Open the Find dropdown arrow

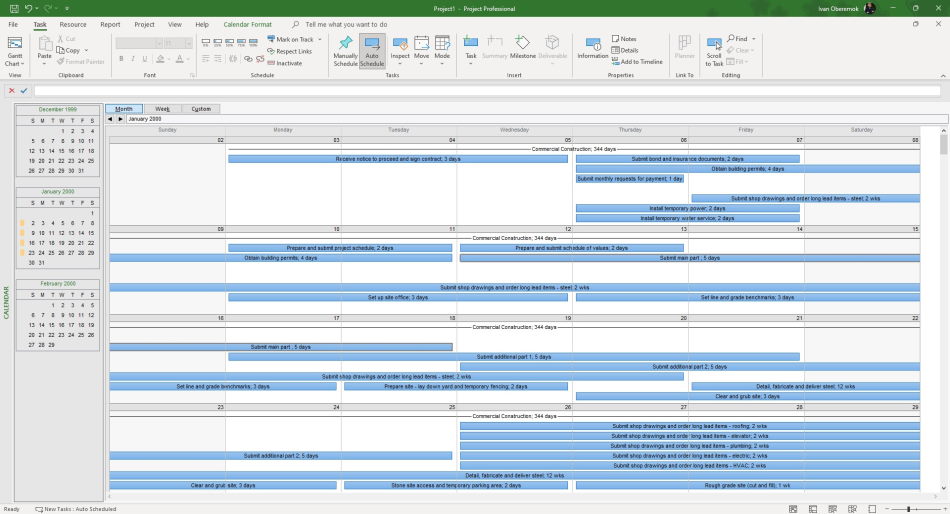click(x=754, y=39)
